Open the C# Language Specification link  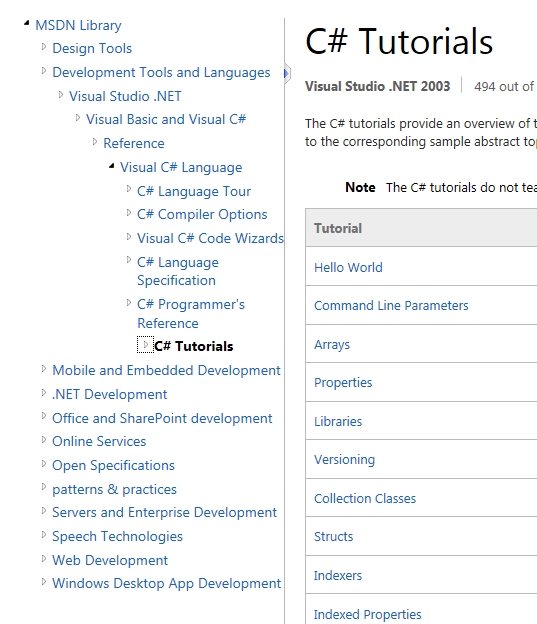click(178, 271)
